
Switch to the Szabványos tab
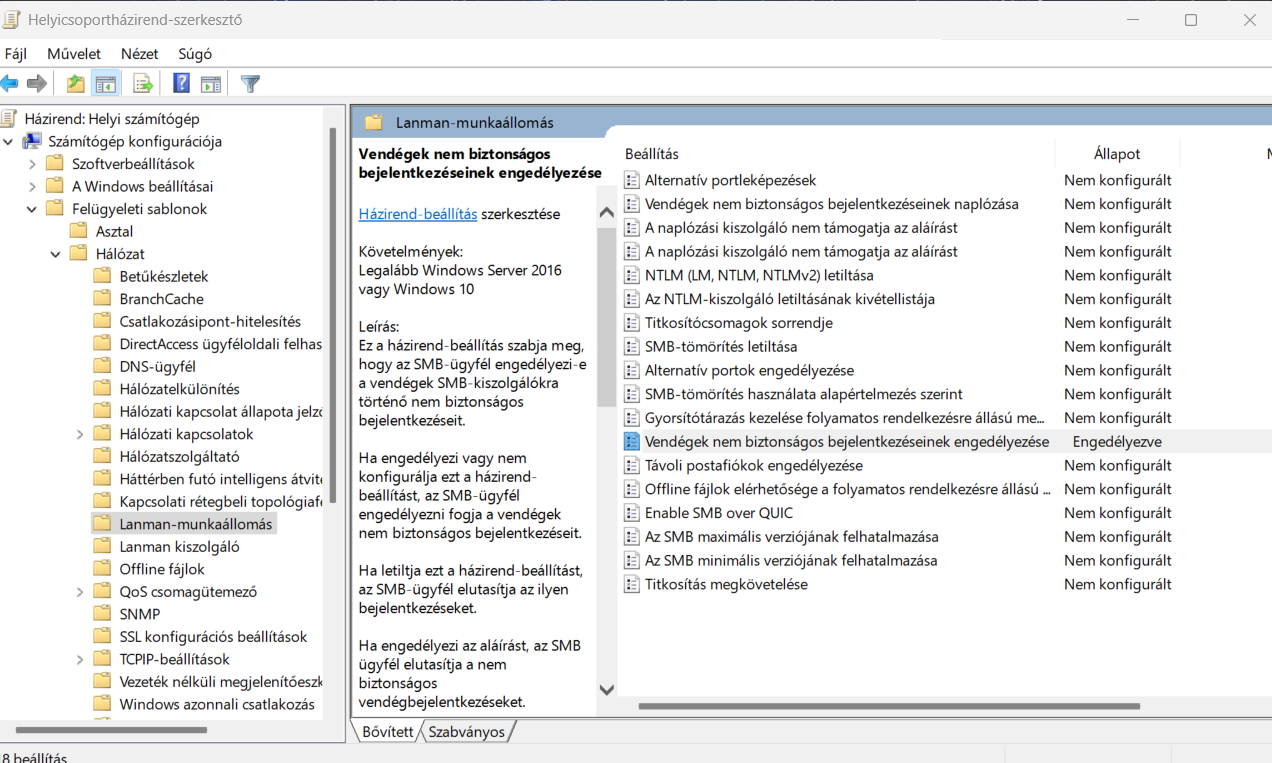[467, 732]
